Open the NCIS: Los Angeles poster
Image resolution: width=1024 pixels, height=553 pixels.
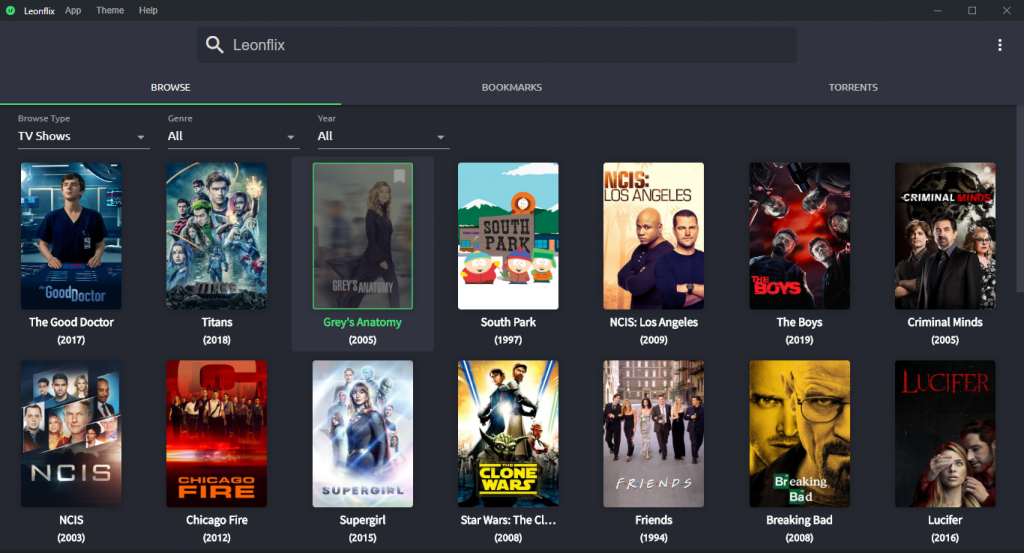click(654, 236)
